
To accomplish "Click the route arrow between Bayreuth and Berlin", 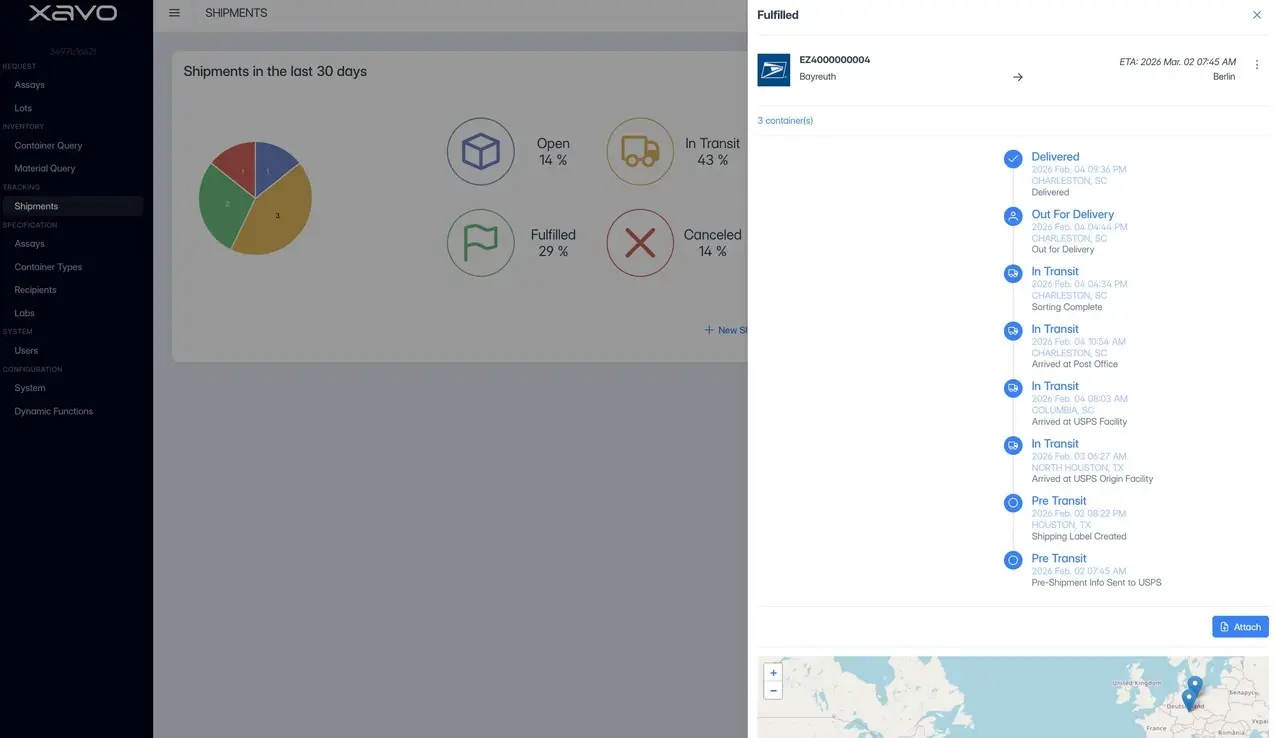I will (1018, 77).
